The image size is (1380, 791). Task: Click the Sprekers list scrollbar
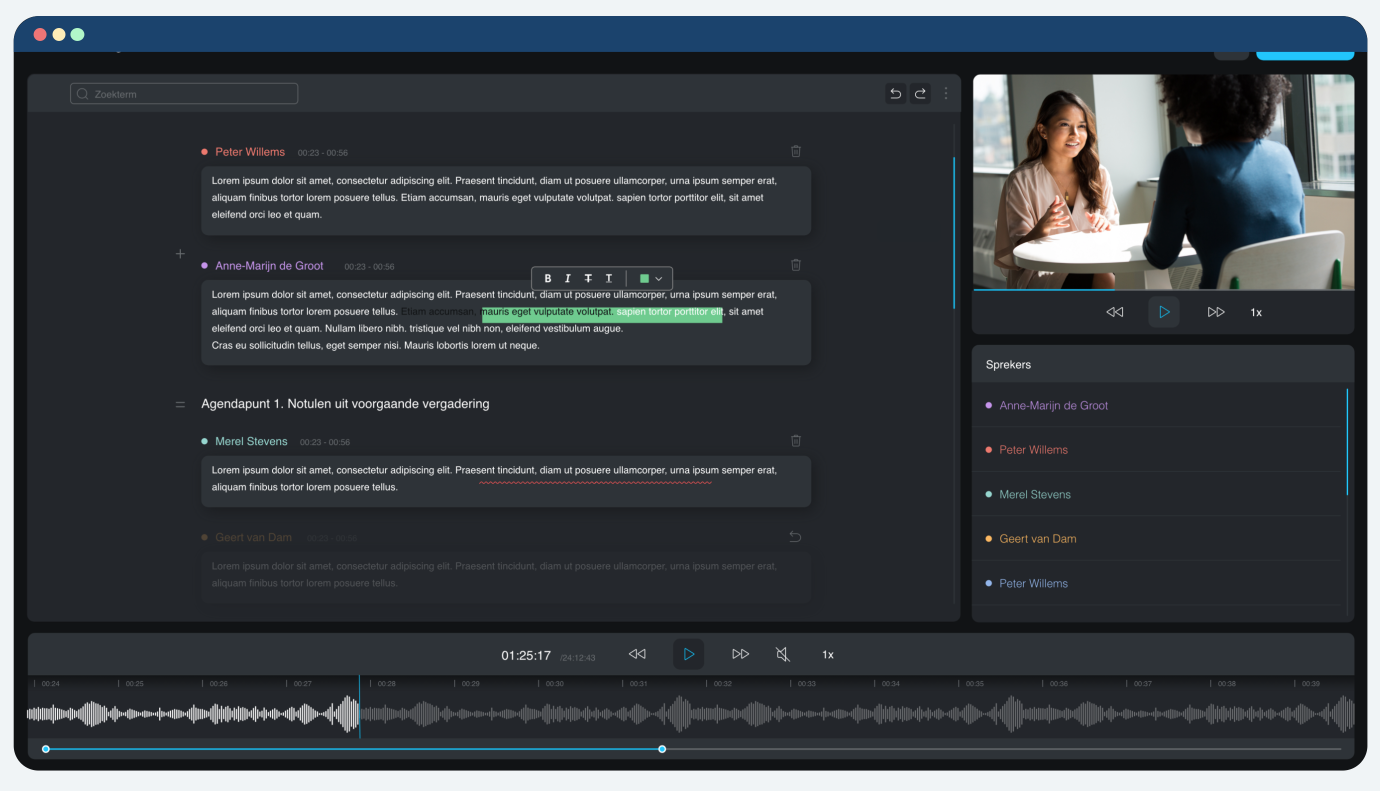(x=1347, y=442)
